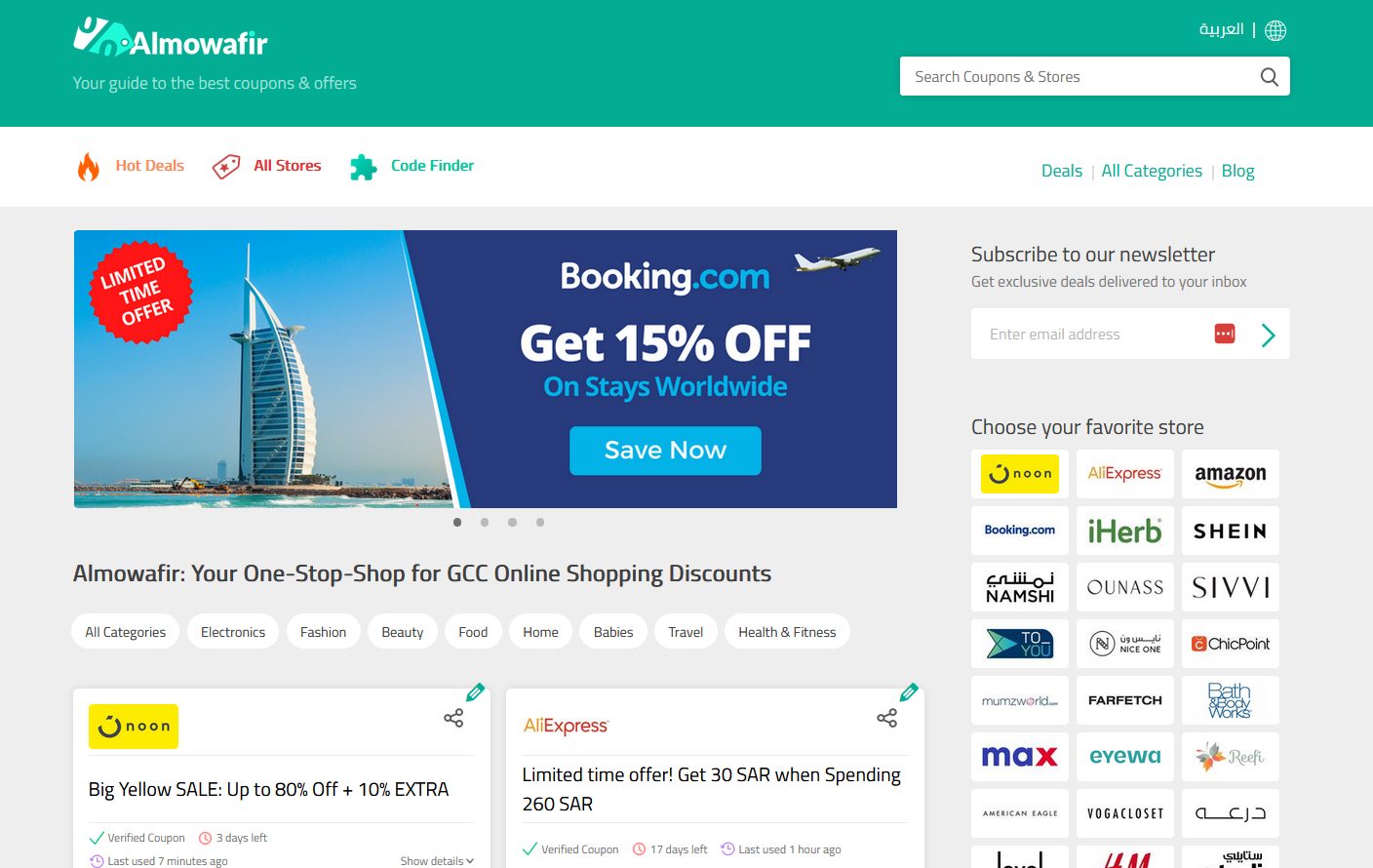Open the Blog link
This screenshot has height=868, width=1373.
pyautogui.click(x=1237, y=171)
